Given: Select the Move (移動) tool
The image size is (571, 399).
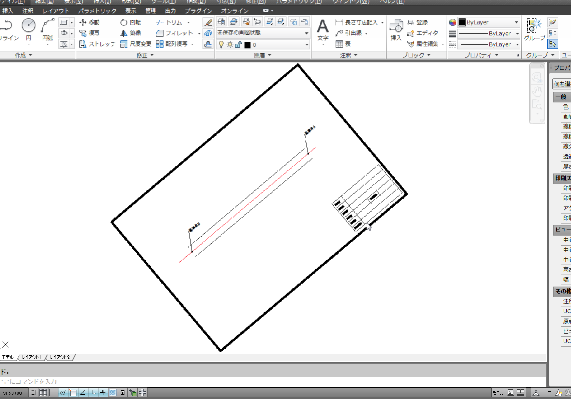Looking at the screenshot, I should [x=89, y=23].
